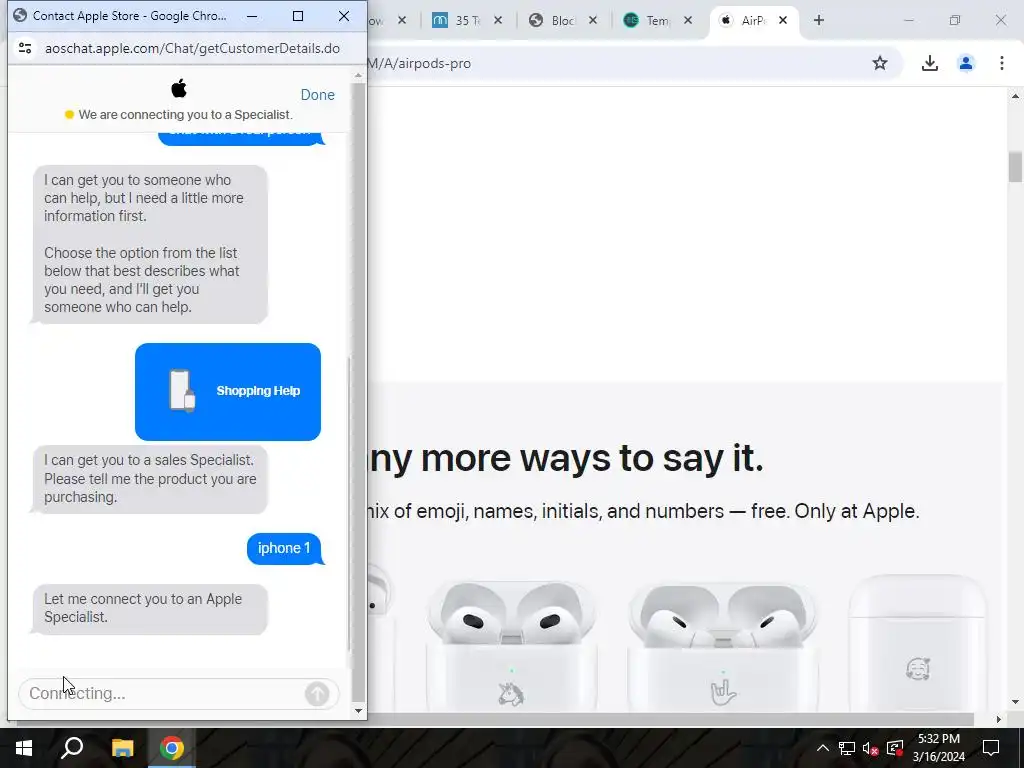This screenshot has height=768, width=1024.
Task: Click horizontal scrollbar right arrow on page
Action: pos(999,720)
